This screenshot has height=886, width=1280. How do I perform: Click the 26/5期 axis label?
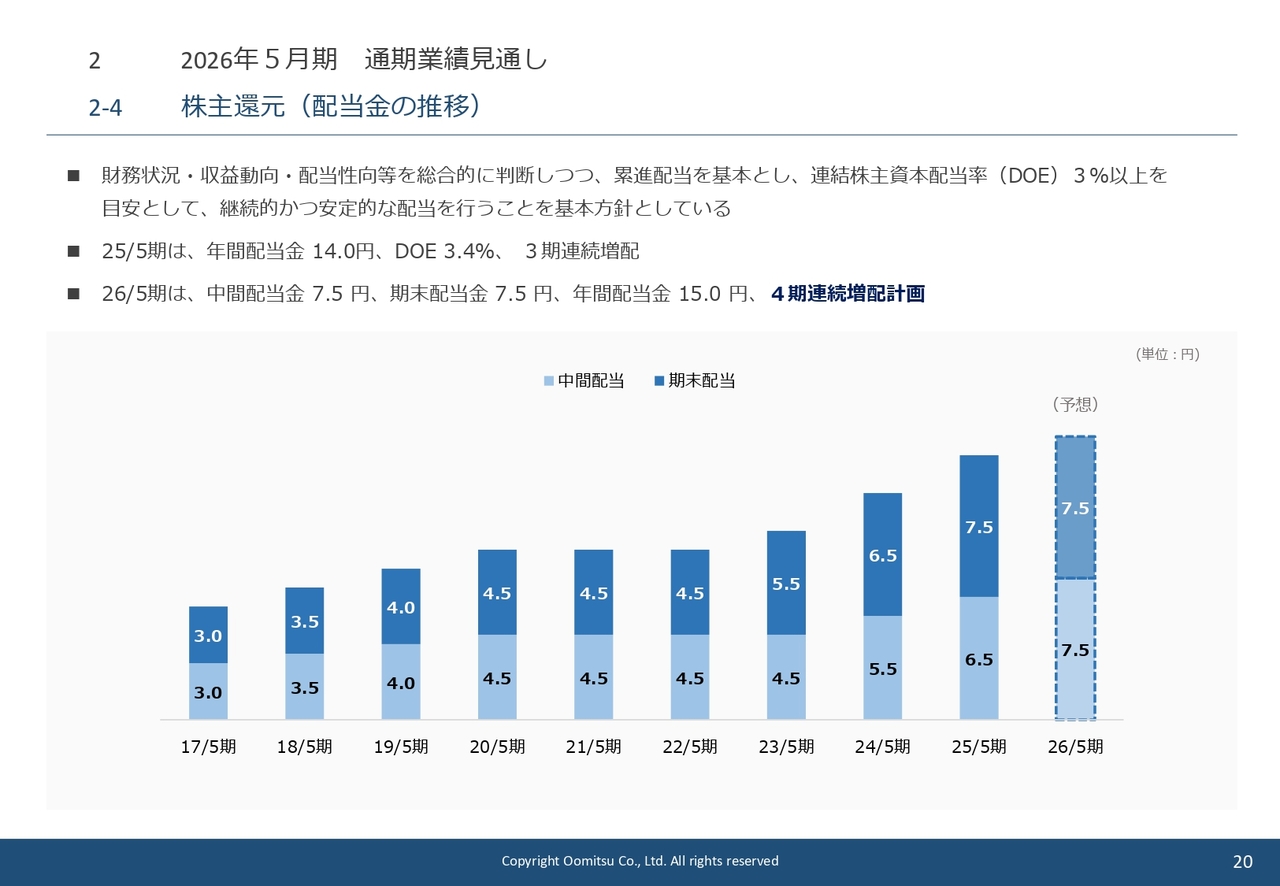tap(1075, 747)
